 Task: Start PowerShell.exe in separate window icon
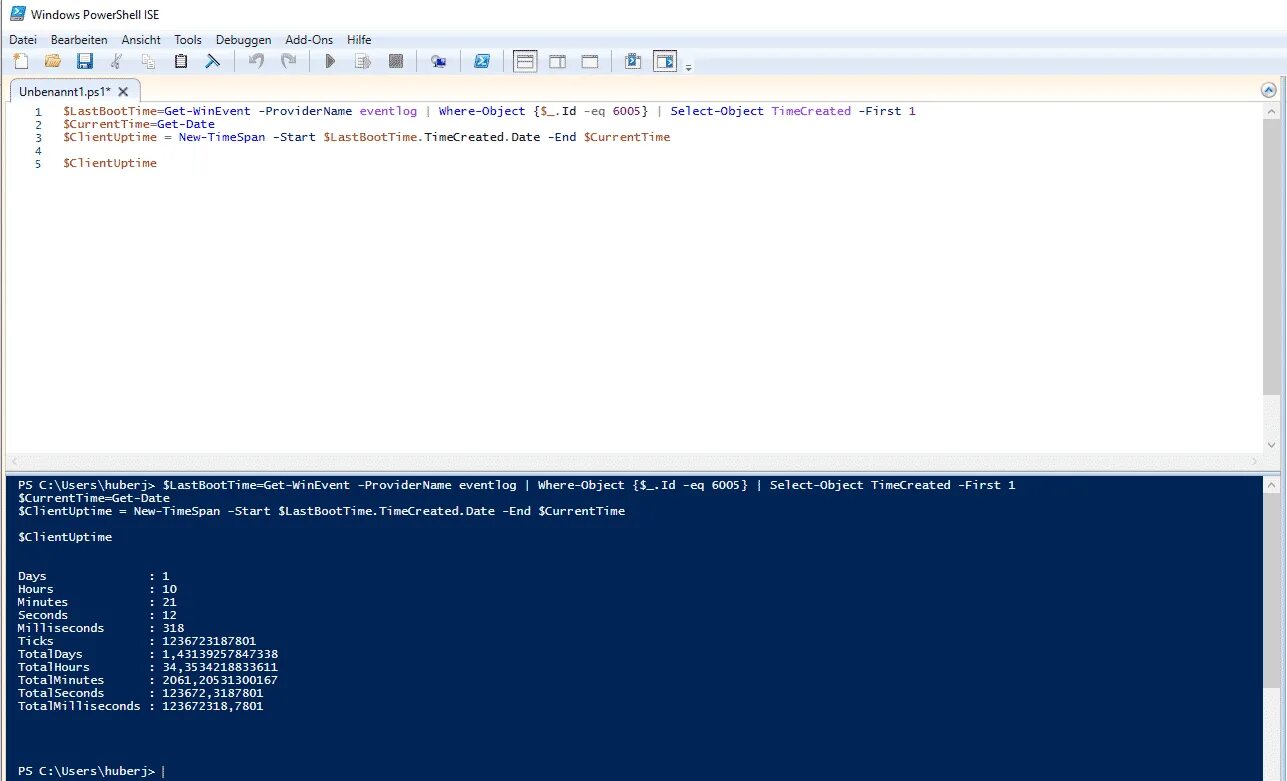coord(481,62)
